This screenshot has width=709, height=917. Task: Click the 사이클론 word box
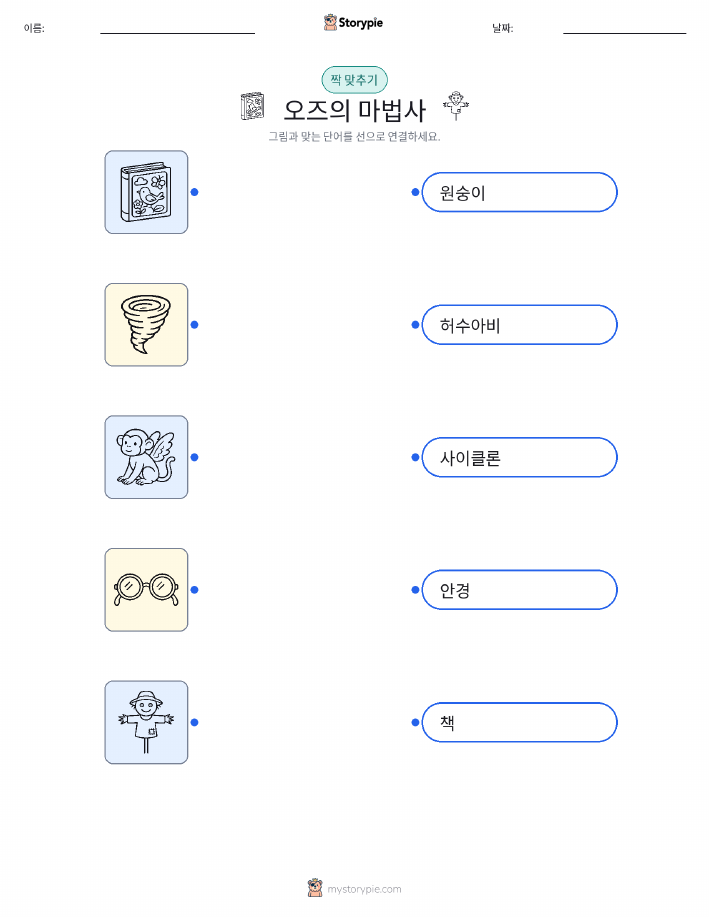tap(519, 457)
